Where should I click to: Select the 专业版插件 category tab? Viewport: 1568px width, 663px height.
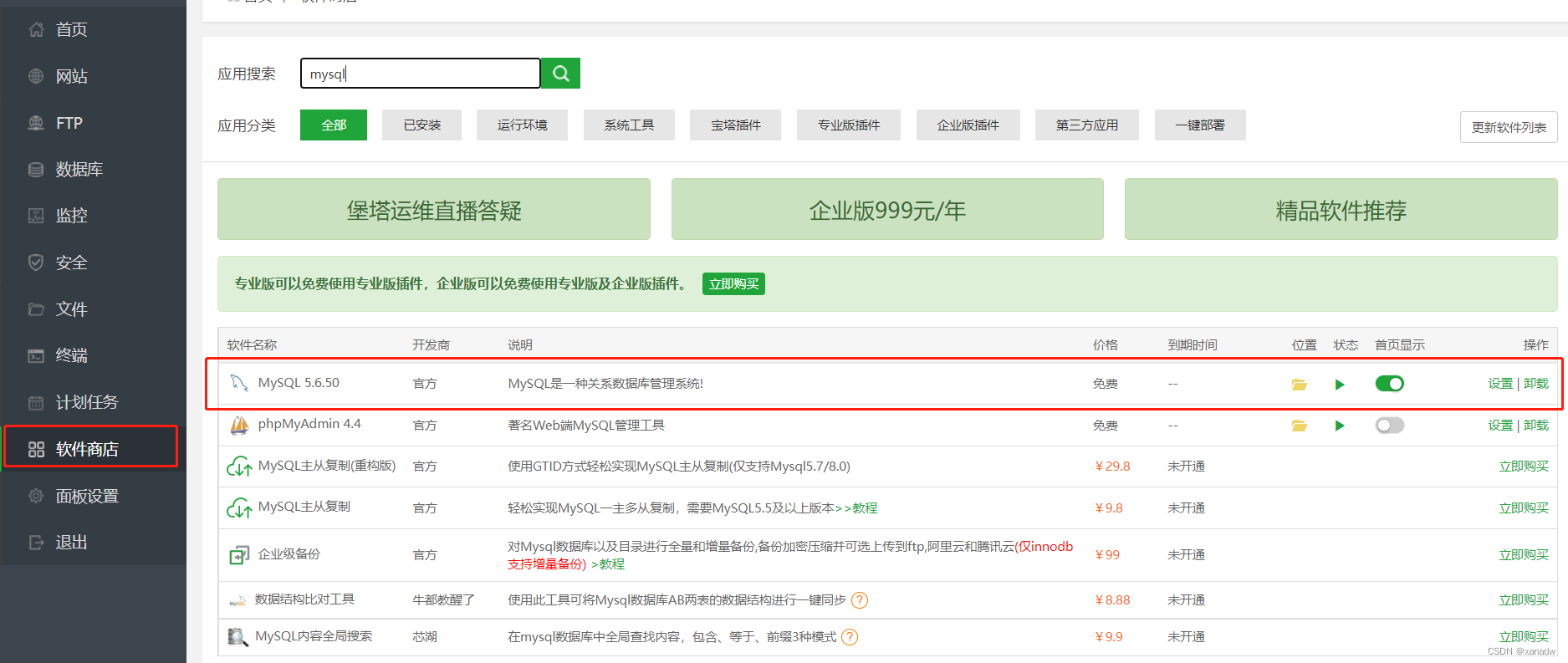(849, 125)
